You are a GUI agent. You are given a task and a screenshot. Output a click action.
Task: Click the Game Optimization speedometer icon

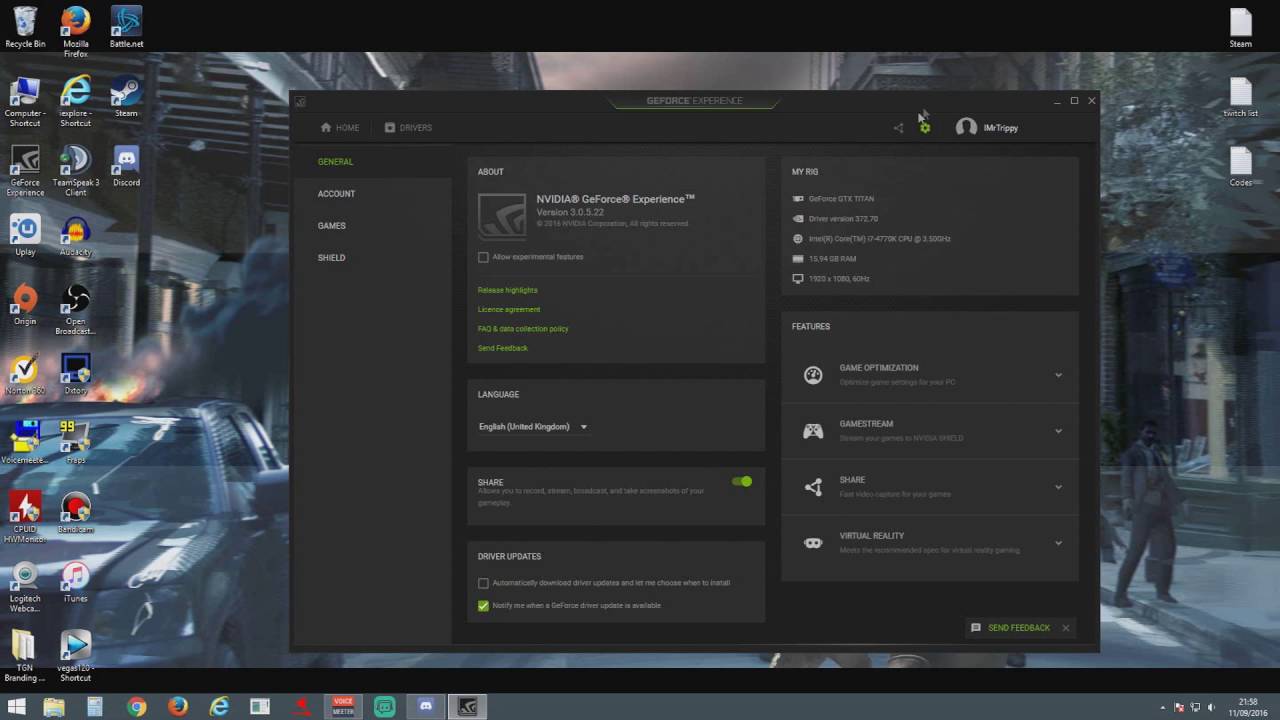tap(813, 375)
